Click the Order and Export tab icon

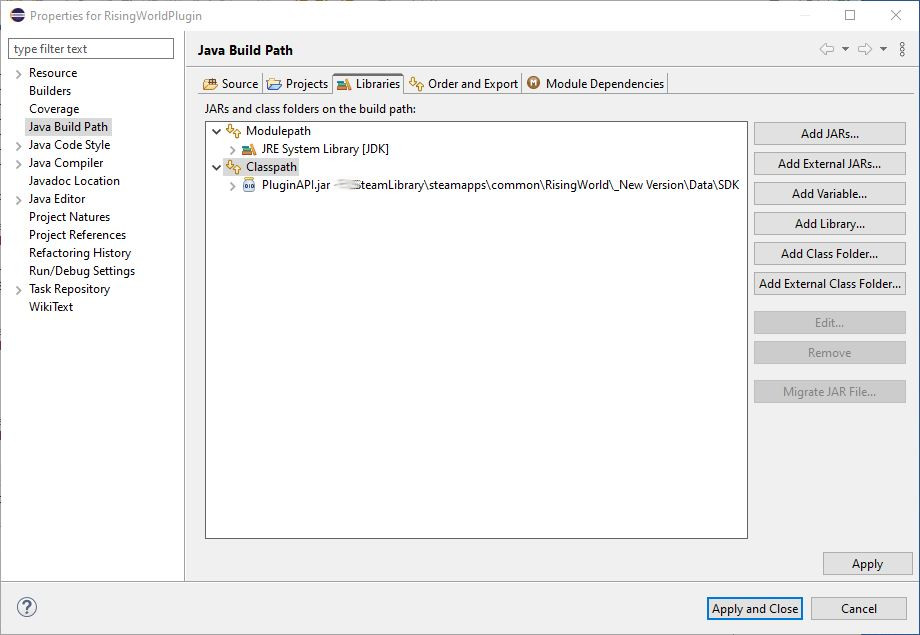tap(417, 84)
